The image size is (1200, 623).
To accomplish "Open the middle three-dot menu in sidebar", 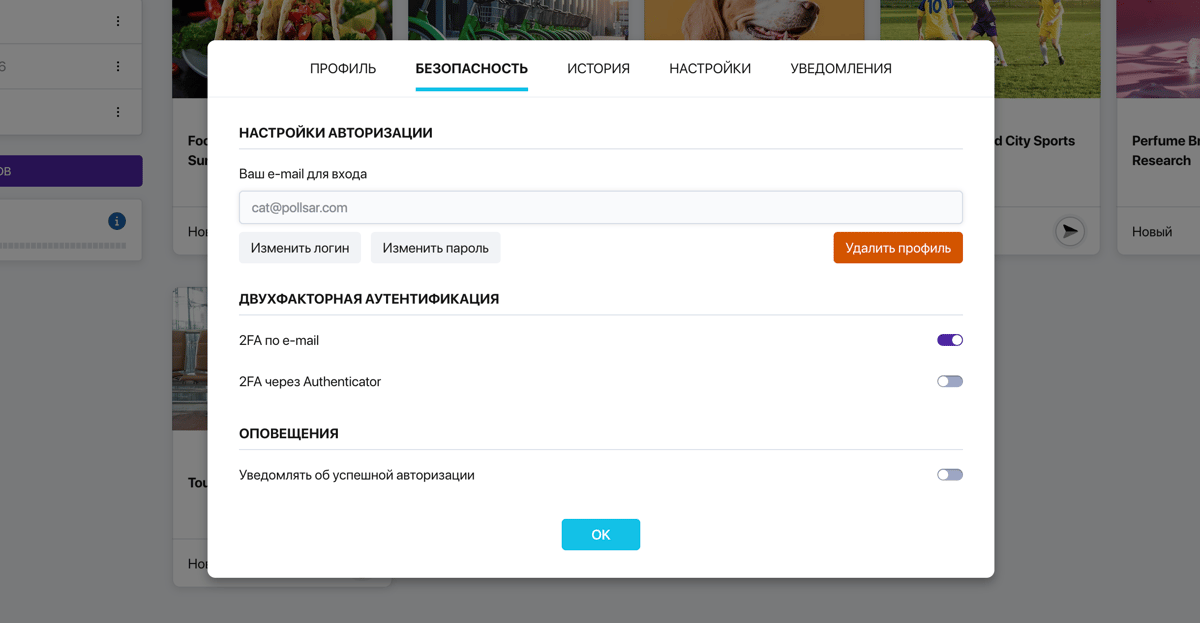I will (118, 67).
